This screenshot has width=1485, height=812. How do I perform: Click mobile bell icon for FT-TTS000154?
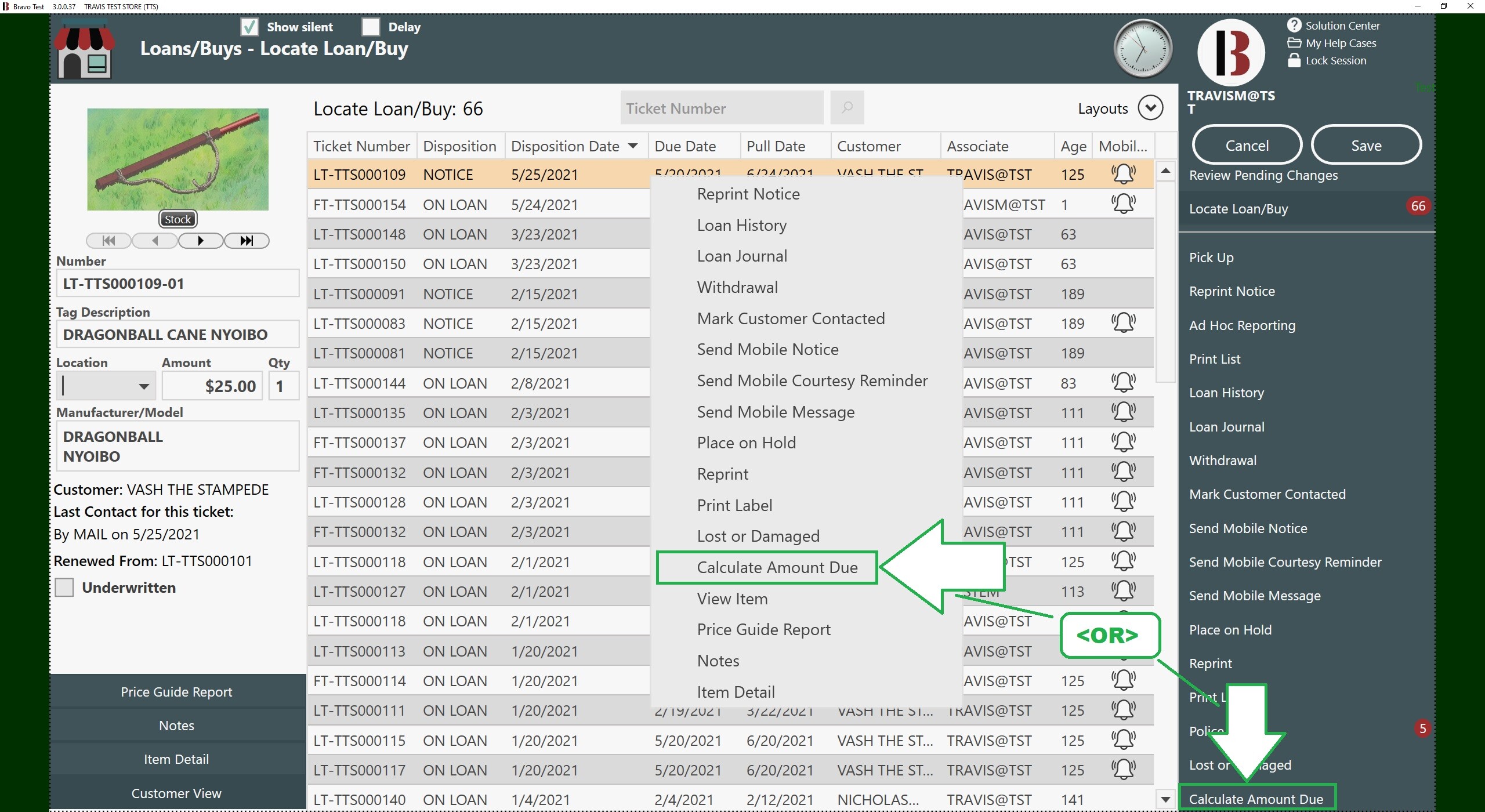tap(1124, 204)
